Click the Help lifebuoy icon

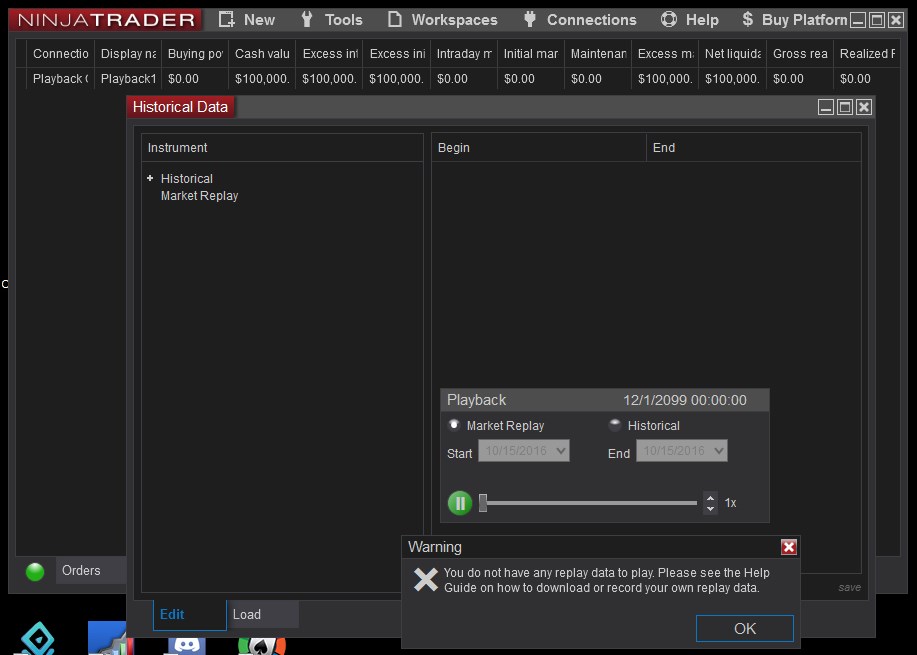pos(668,19)
